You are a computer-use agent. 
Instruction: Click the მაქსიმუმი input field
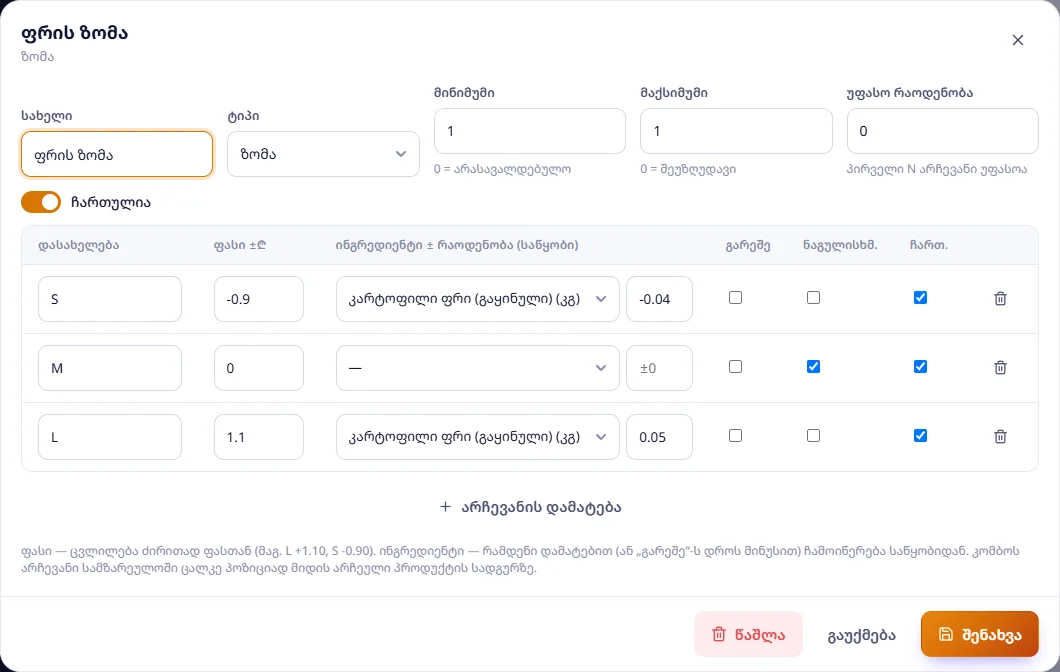(x=736, y=131)
